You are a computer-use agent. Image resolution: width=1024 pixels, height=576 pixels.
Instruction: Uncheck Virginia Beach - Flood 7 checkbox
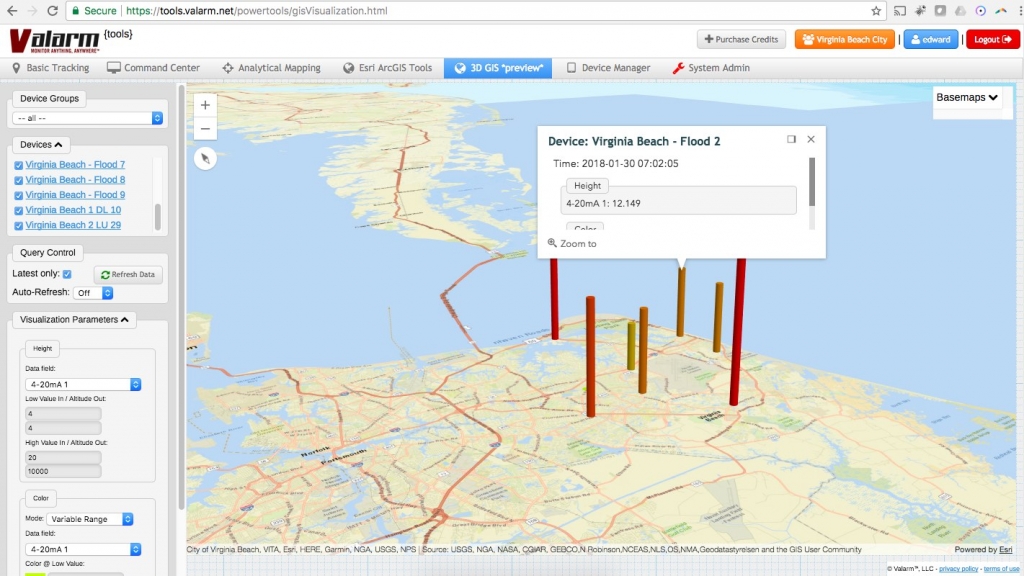click(18, 165)
